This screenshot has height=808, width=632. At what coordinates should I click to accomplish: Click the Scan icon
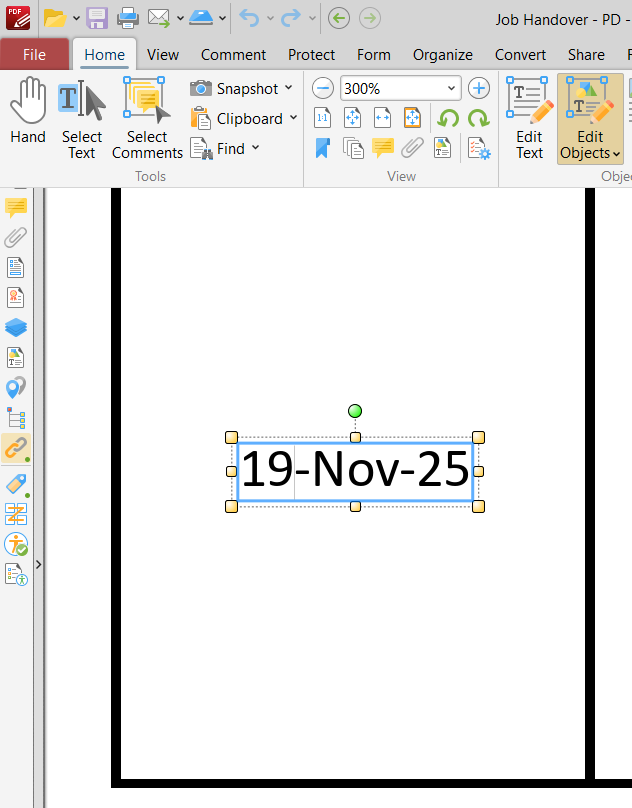click(201, 18)
